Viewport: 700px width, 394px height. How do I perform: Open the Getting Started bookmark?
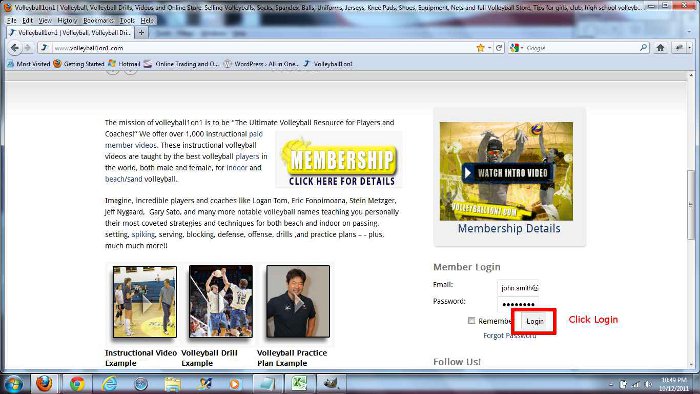click(79, 64)
